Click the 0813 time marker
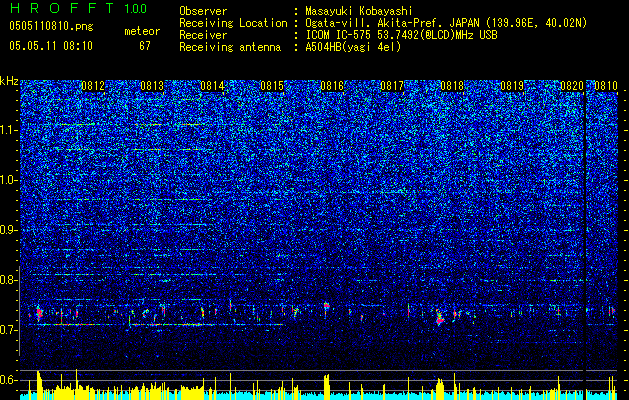629x400 pixels. click(152, 86)
